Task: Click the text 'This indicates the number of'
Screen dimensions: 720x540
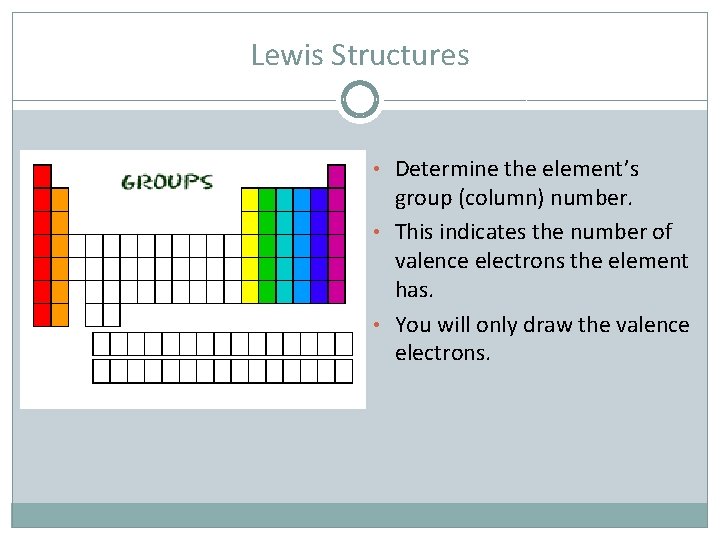Action: (x=534, y=232)
